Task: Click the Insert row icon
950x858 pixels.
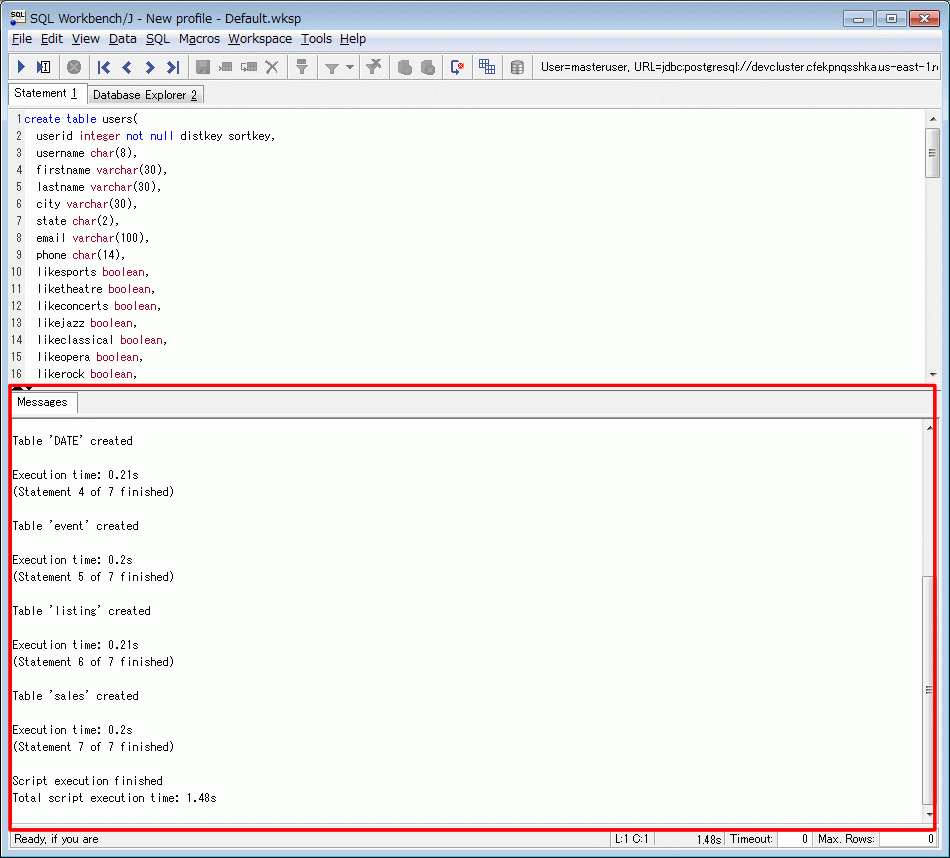Action: pyautogui.click(x=225, y=67)
